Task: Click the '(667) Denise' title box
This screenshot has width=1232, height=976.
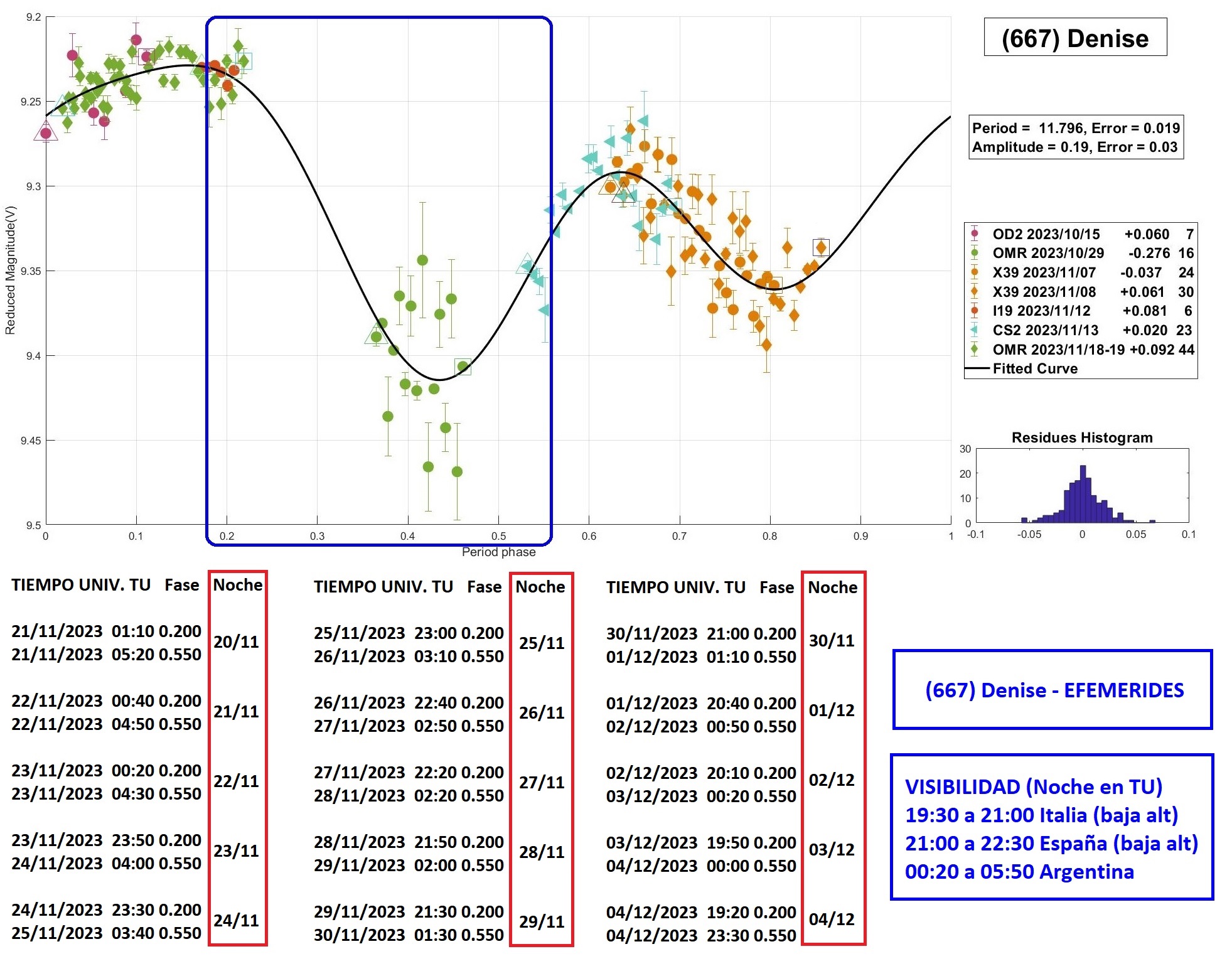Action: point(1074,37)
